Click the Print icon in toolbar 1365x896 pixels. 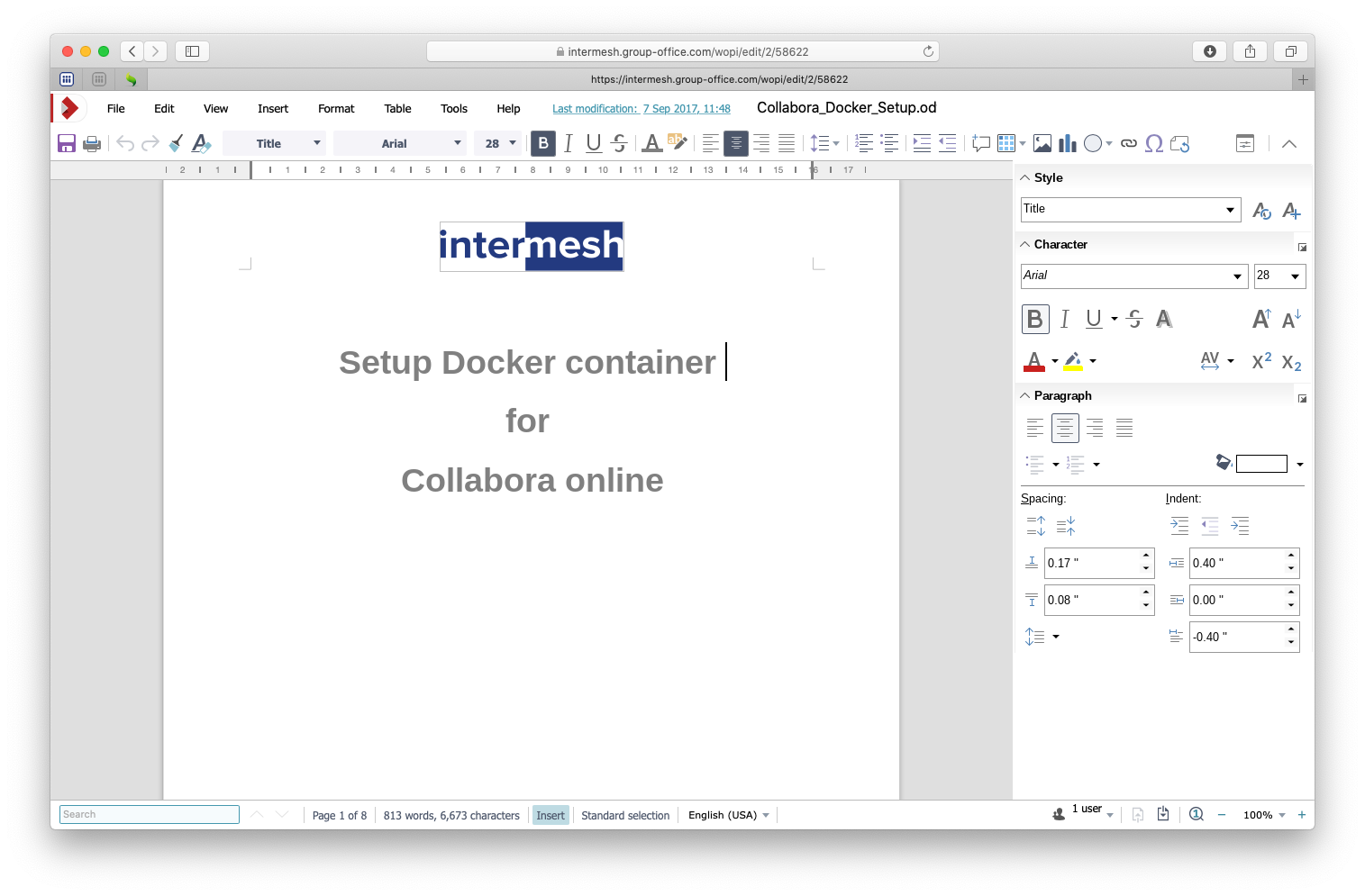pos(91,143)
